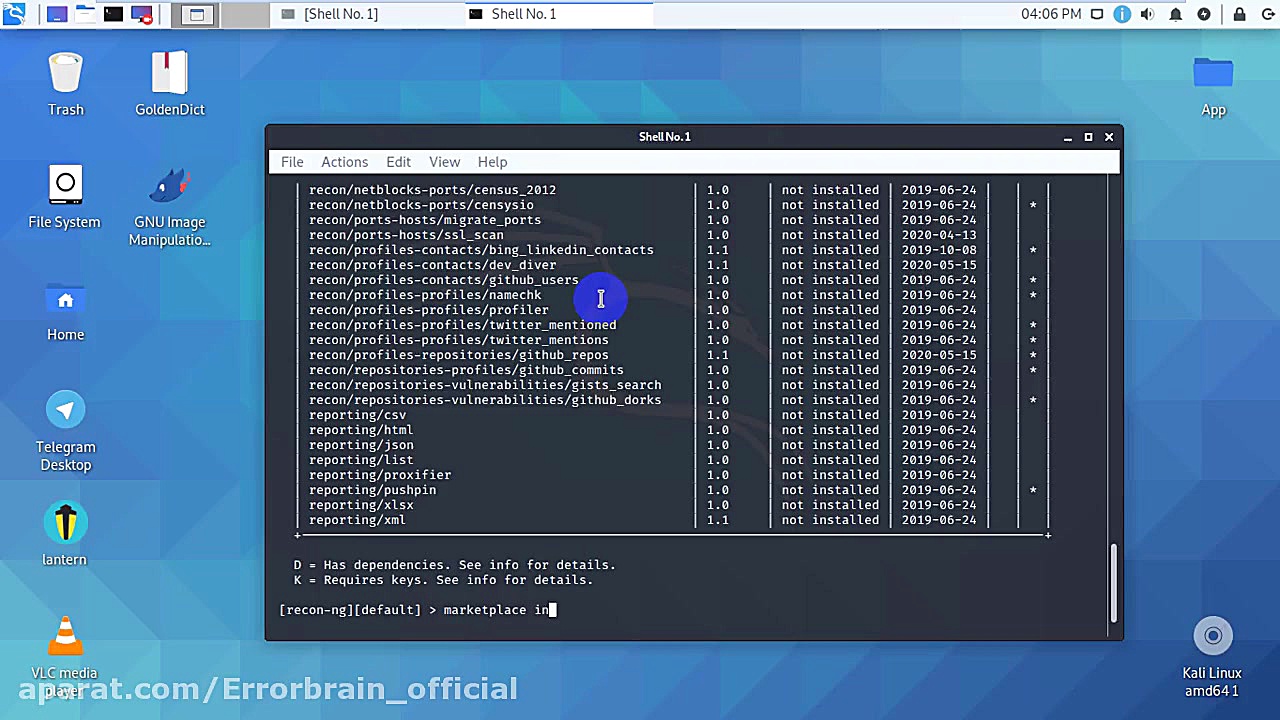The image size is (1280, 720).
Task: Launch the web browser from the taskbar
Action: click(57, 14)
